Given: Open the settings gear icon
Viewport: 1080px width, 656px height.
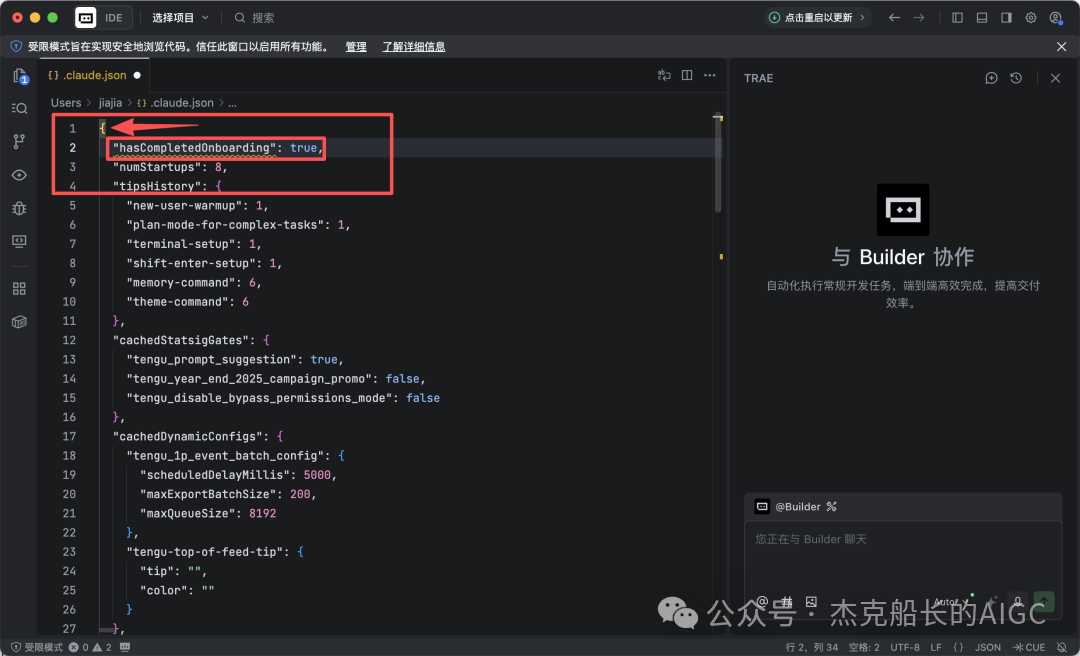Looking at the screenshot, I should (x=1030, y=17).
